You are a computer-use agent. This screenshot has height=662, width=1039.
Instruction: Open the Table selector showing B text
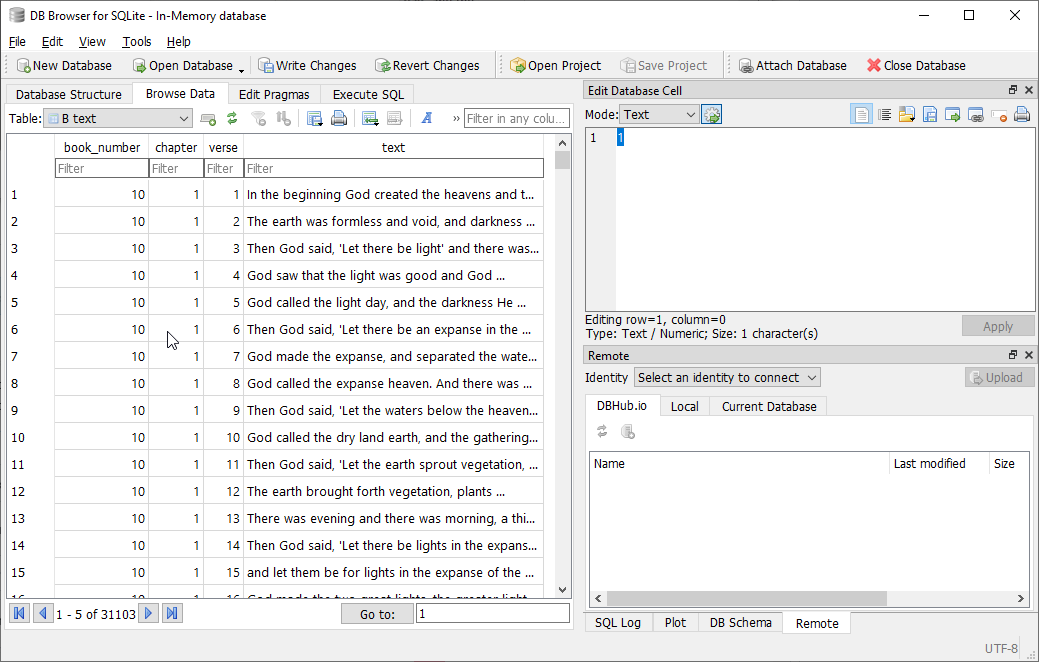pyautogui.click(x=117, y=117)
